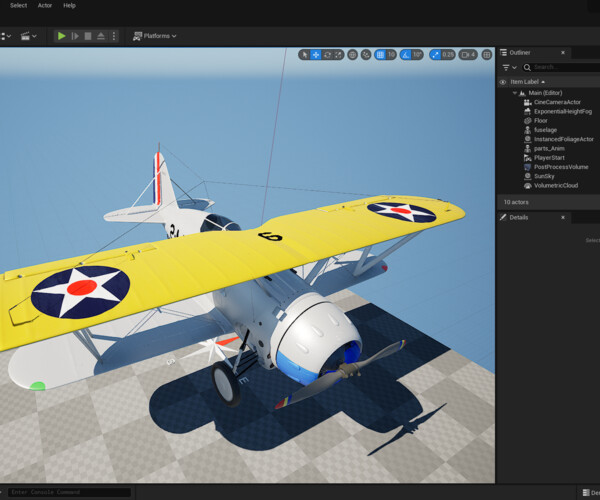Image resolution: width=600 pixels, height=500 pixels.
Task: Click the ExponentialHeightFog icon
Action: tap(528, 111)
